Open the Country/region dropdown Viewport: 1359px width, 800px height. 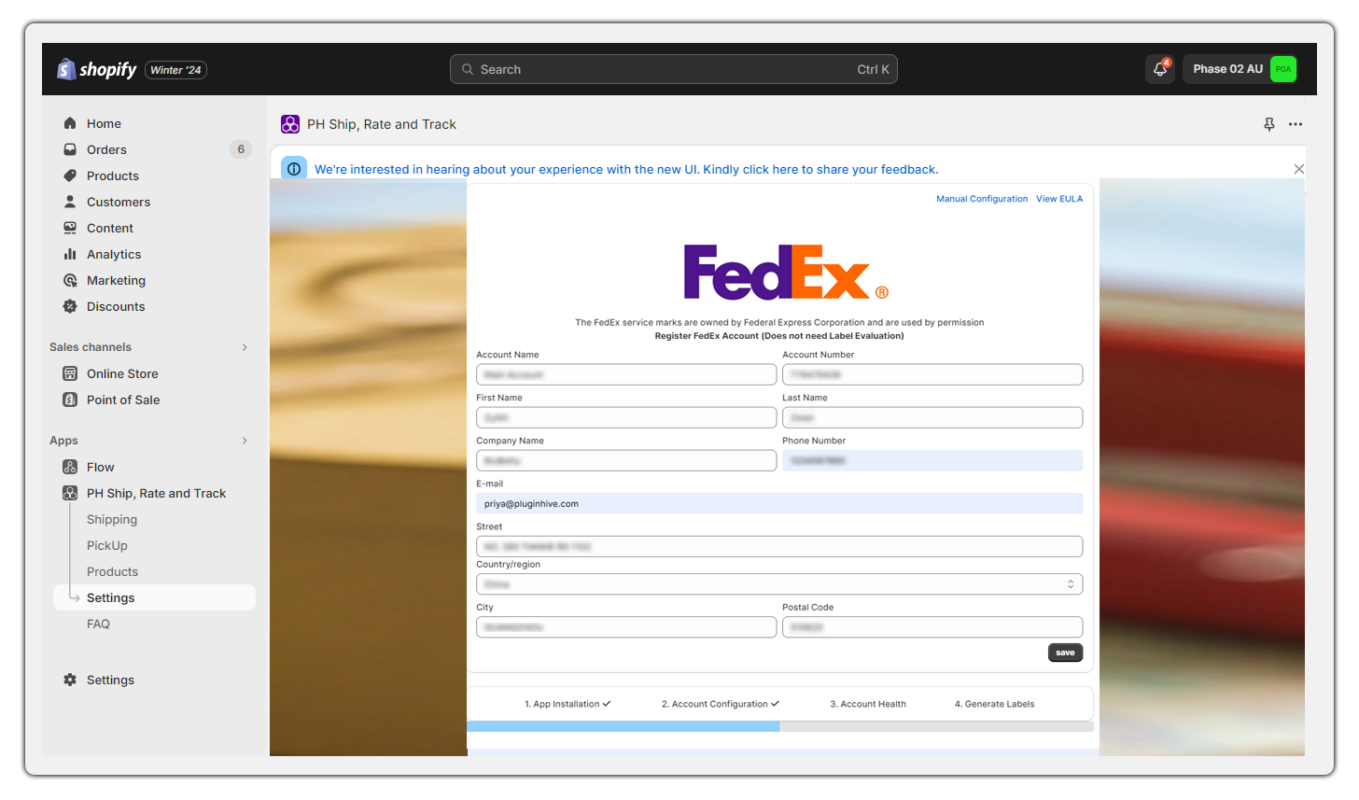[x=779, y=584]
